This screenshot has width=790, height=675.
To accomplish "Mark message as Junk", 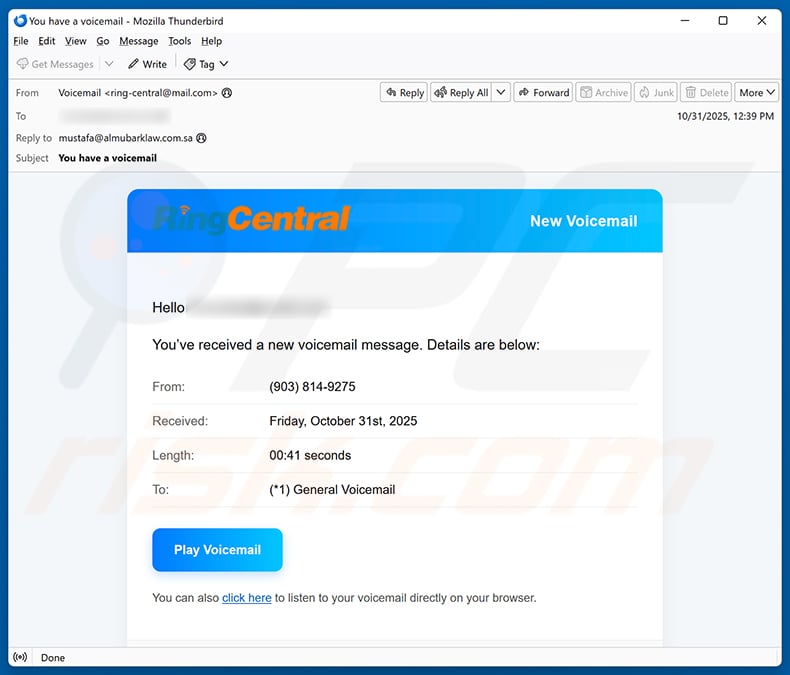I will (x=656, y=93).
